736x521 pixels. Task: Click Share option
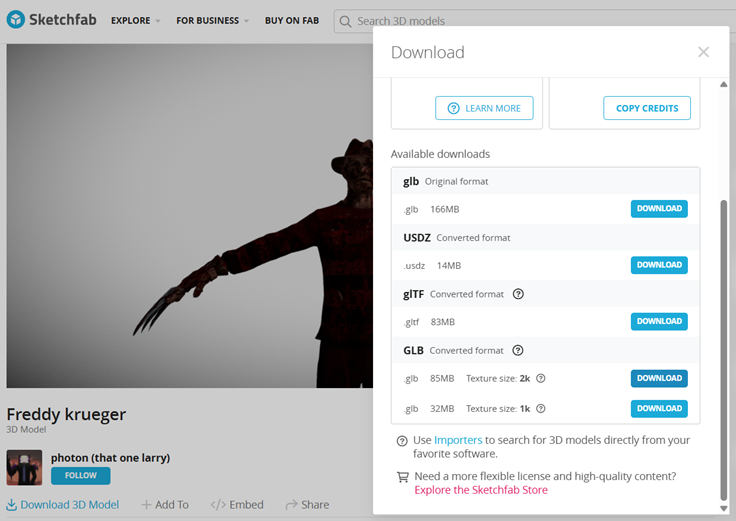(x=307, y=505)
